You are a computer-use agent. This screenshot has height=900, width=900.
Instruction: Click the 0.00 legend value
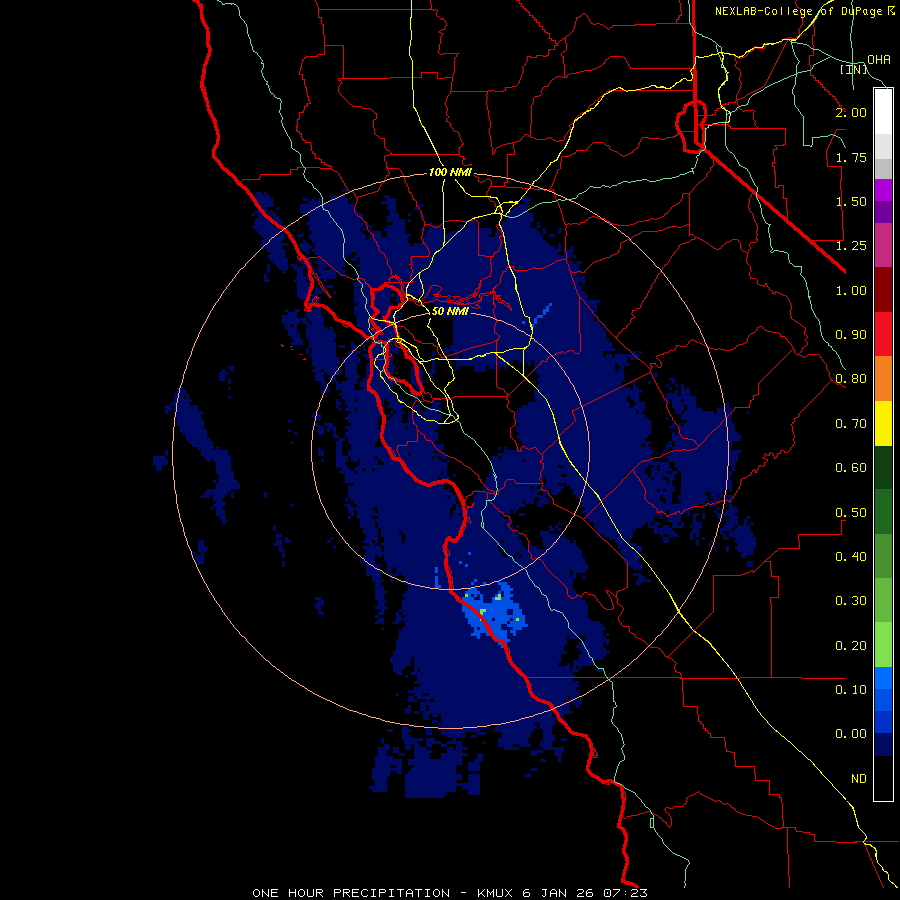[x=851, y=734]
